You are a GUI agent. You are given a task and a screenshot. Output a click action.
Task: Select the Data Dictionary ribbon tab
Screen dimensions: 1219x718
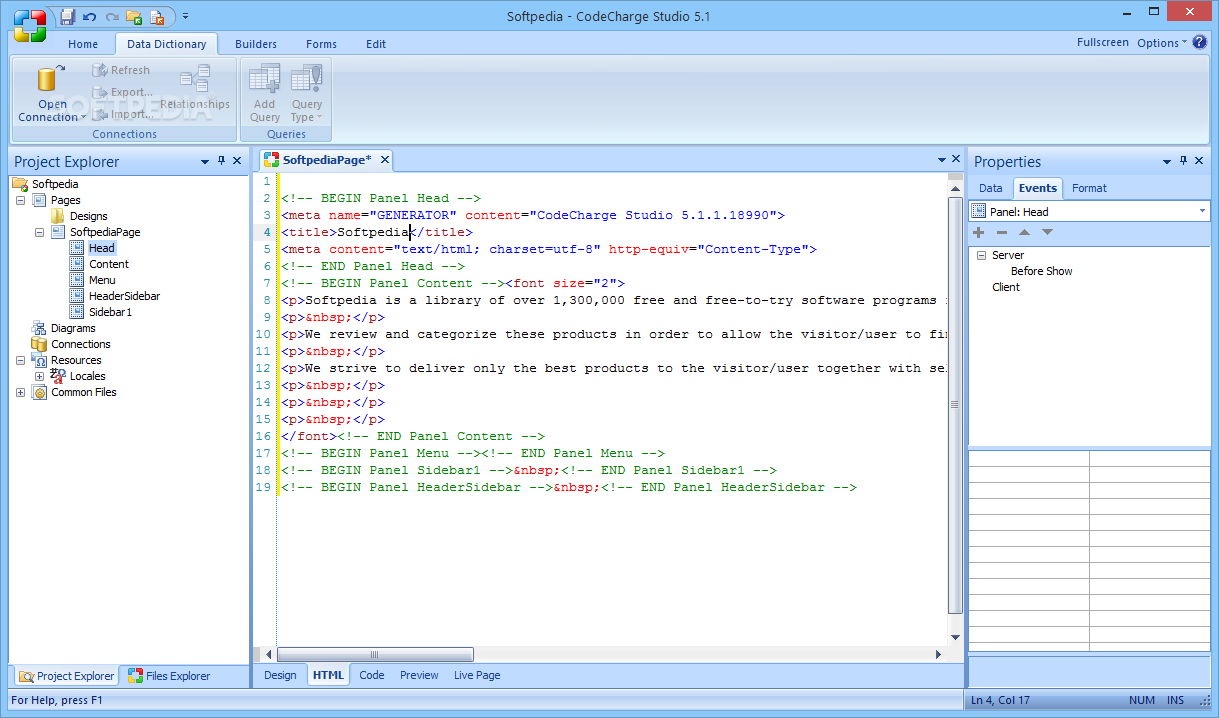[x=167, y=44]
